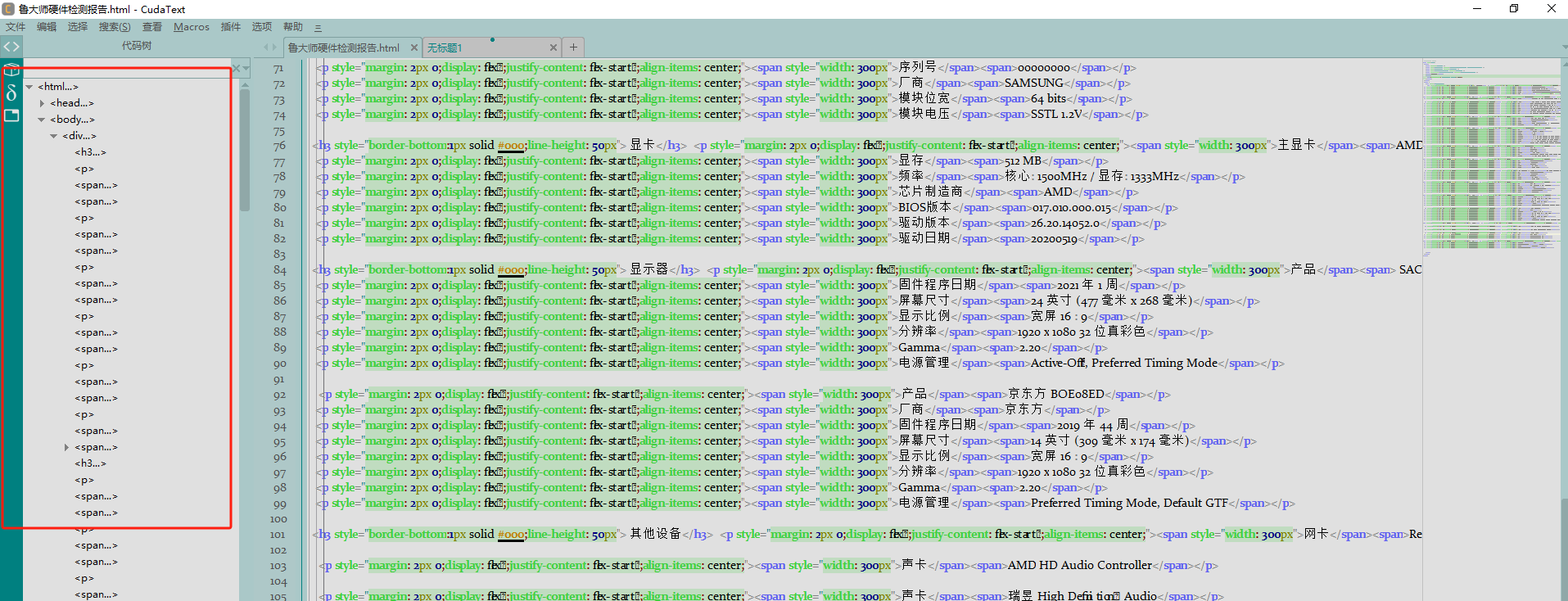
Task: Open the Project manager cube icon in sidebar
Action: pyautogui.click(x=11, y=70)
